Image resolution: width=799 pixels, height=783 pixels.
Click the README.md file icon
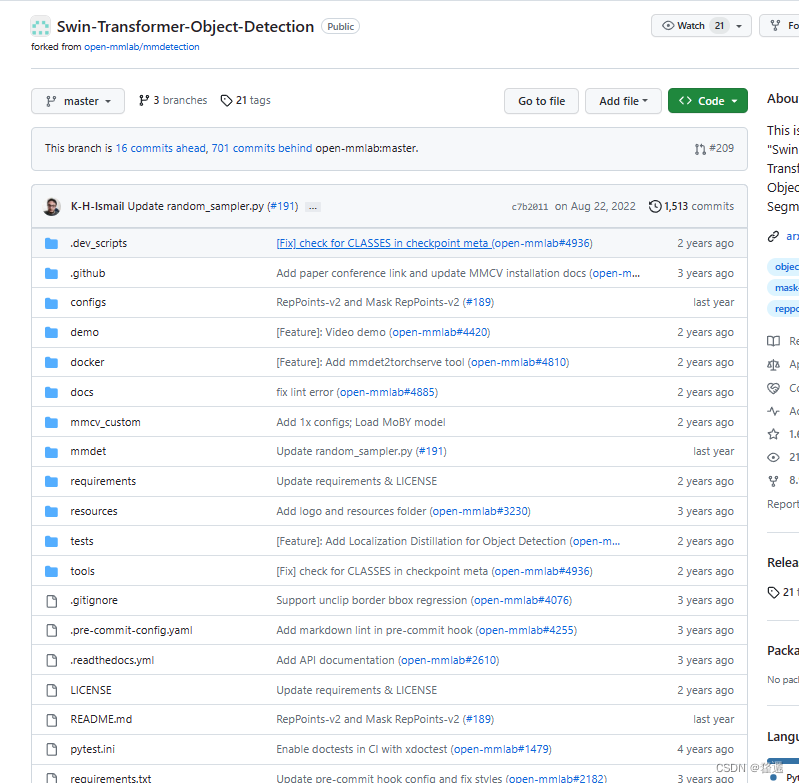(x=51, y=720)
